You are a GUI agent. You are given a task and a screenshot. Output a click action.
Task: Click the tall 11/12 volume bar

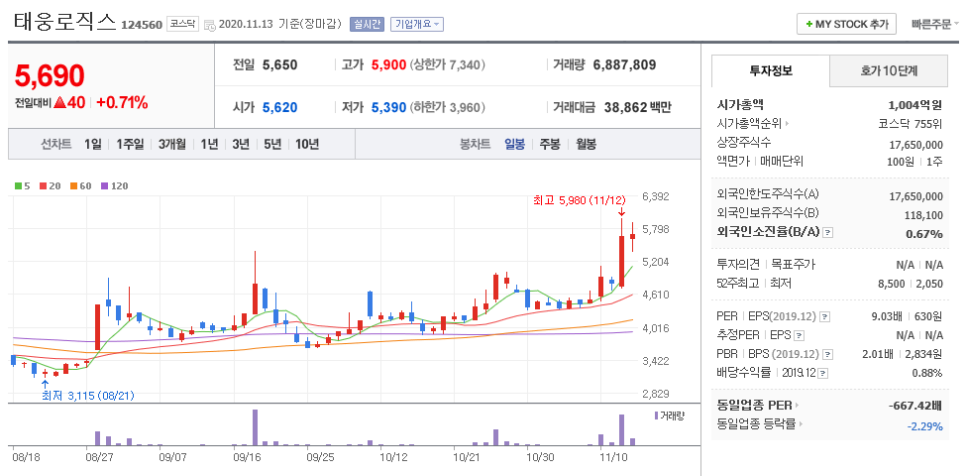tap(622, 430)
